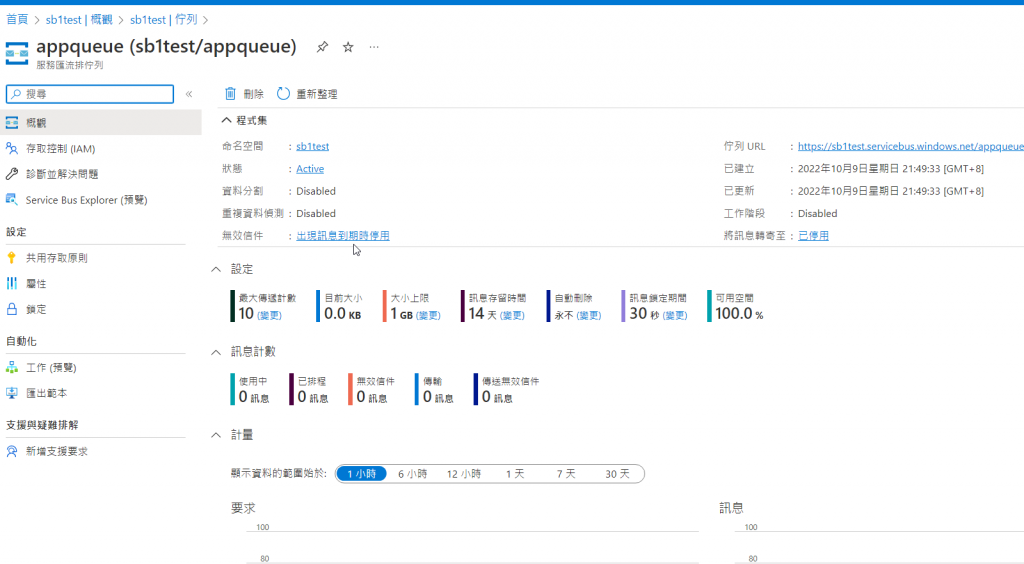This screenshot has height=564, width=1024.
Task: Collapse the 計量 metrics section
Action: pos(216,435)
